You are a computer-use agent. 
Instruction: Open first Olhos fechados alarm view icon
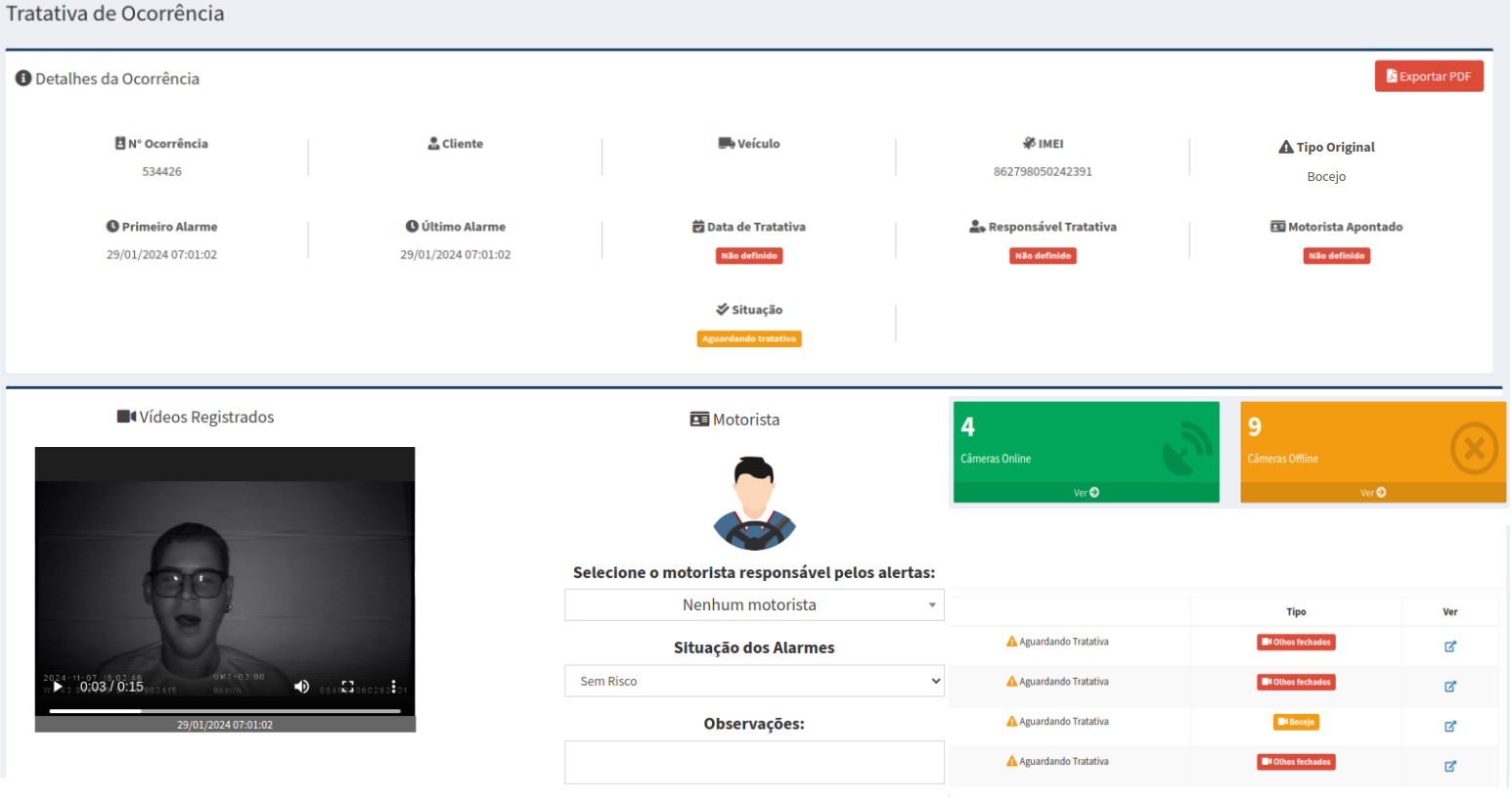(x=1450, y=646)
